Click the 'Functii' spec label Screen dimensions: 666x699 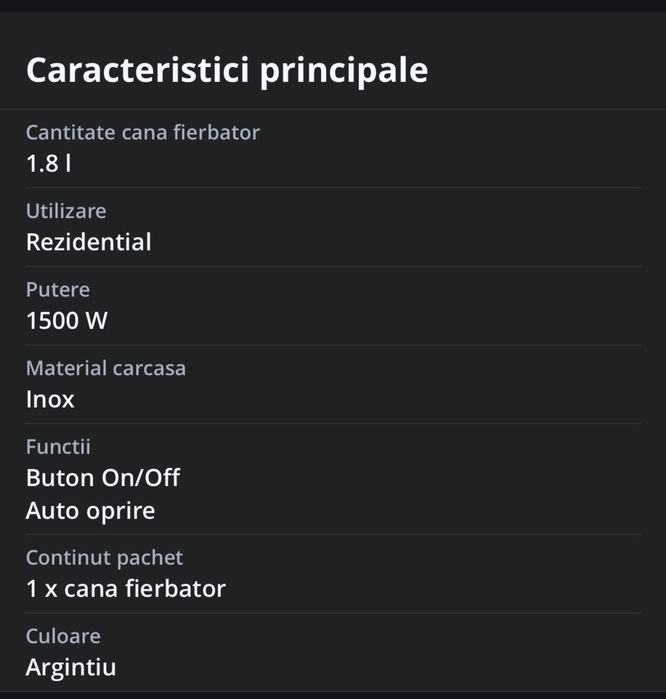click(58, 446)
